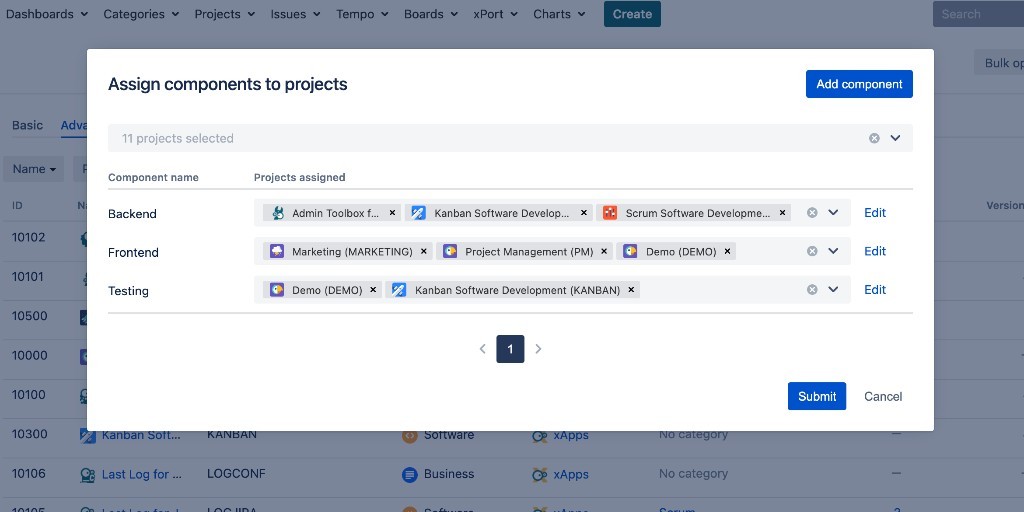Remove Demo (DEMO) tag from Testing

[x=373, y=290]
